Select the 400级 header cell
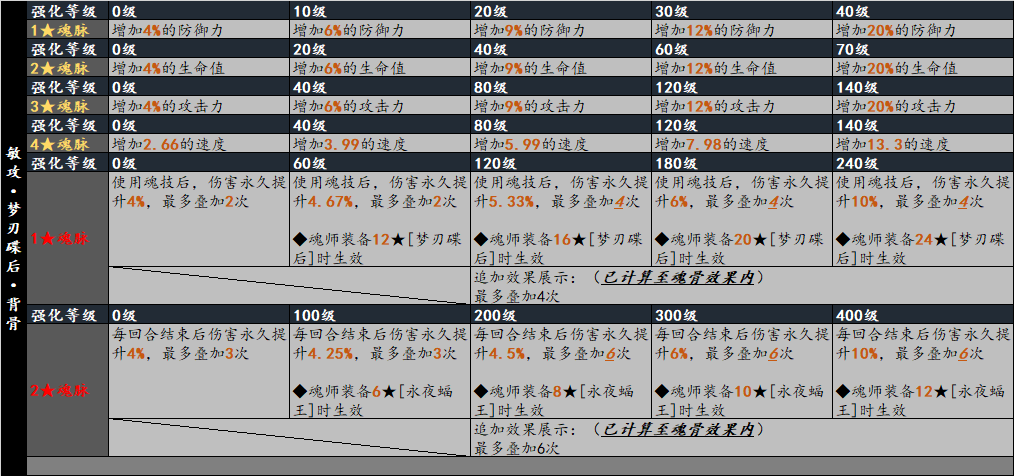 tap(923, 316)
